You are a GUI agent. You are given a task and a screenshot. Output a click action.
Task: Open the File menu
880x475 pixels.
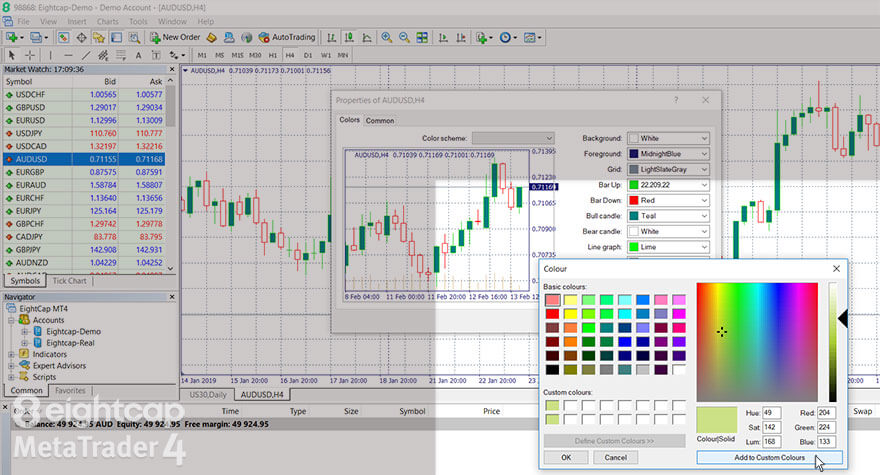pos(24,21)
